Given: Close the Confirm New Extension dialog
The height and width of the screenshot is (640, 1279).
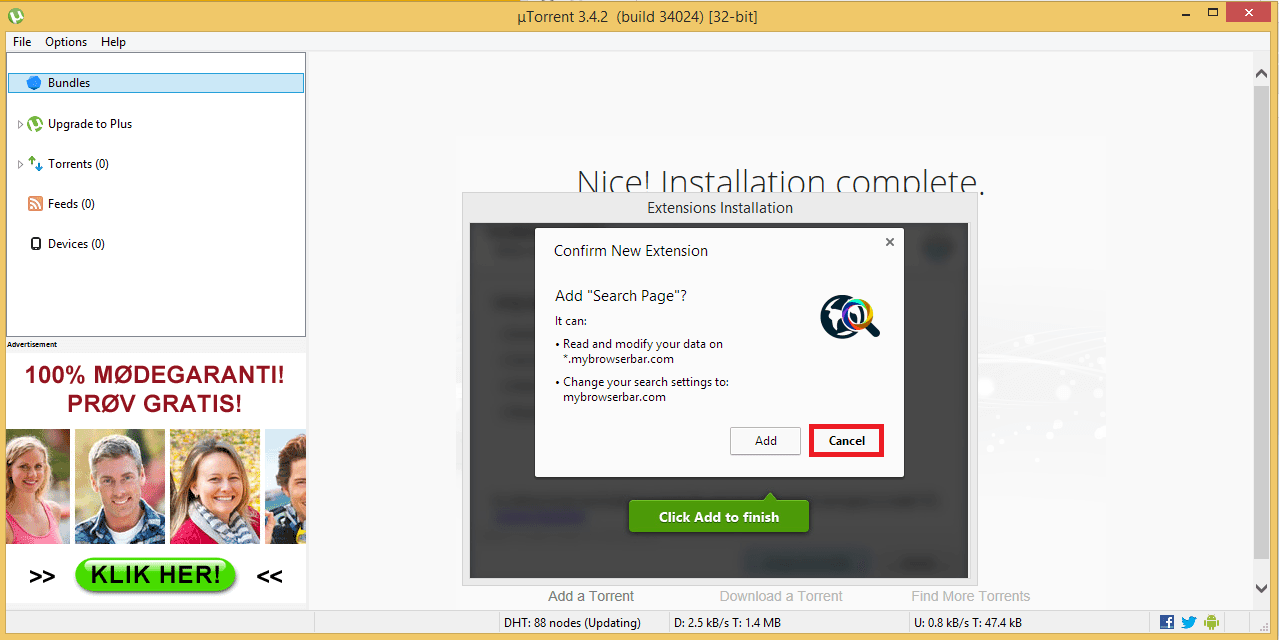Looking at the screenshot, I should point(889,242).
